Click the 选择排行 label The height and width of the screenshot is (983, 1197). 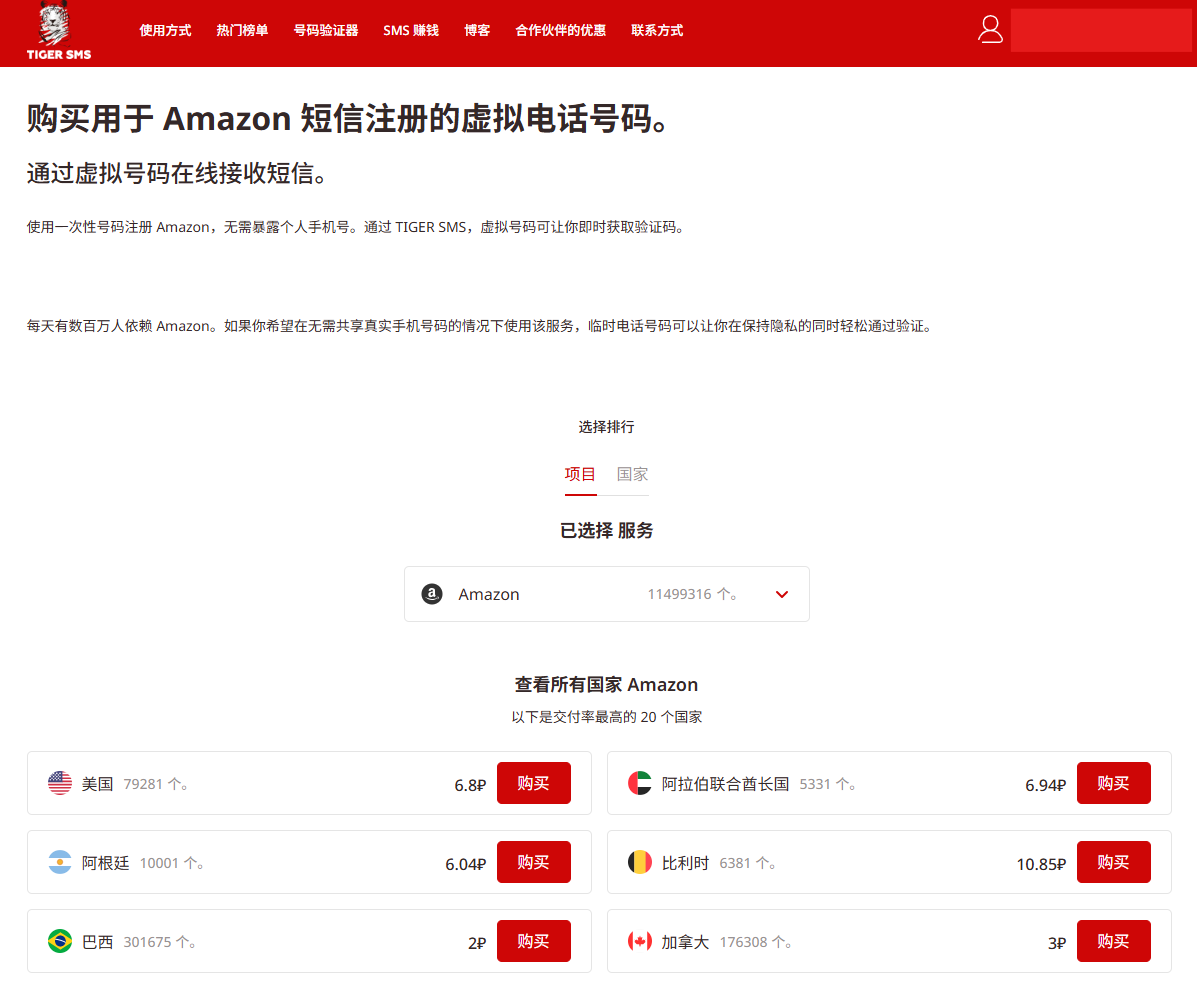tap(606, 427)
